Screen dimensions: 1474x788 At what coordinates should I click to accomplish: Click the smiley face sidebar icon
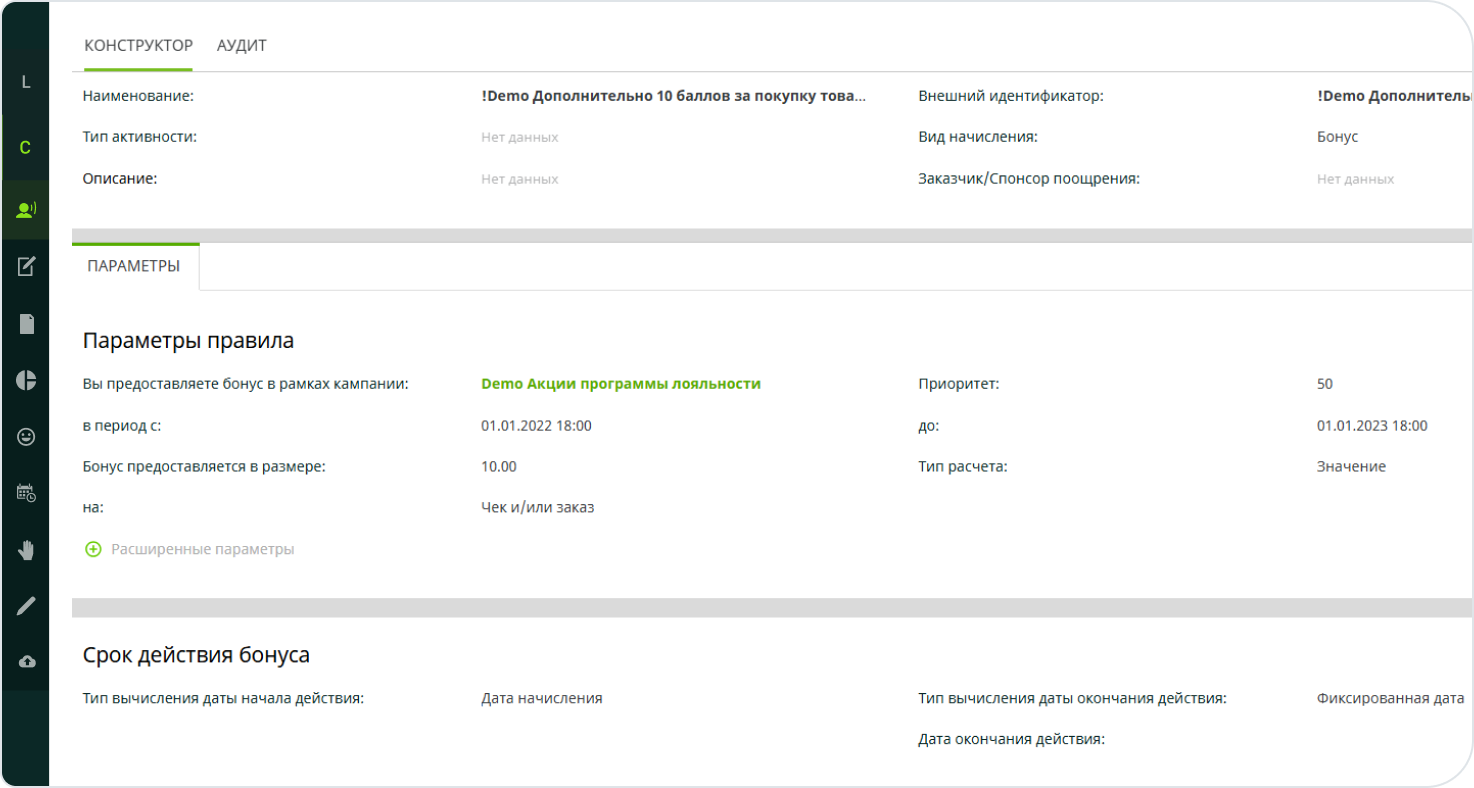[26, 437]
